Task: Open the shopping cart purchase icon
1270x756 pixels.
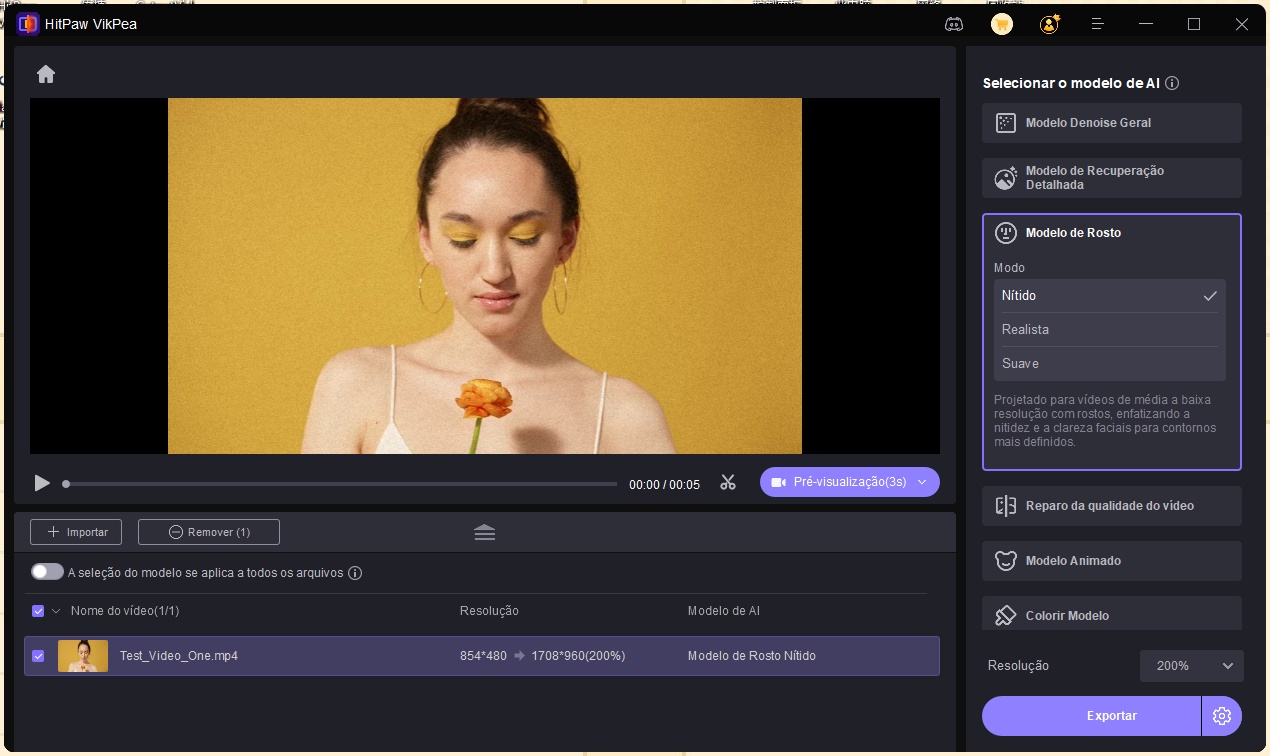Action: [1002, 24]
